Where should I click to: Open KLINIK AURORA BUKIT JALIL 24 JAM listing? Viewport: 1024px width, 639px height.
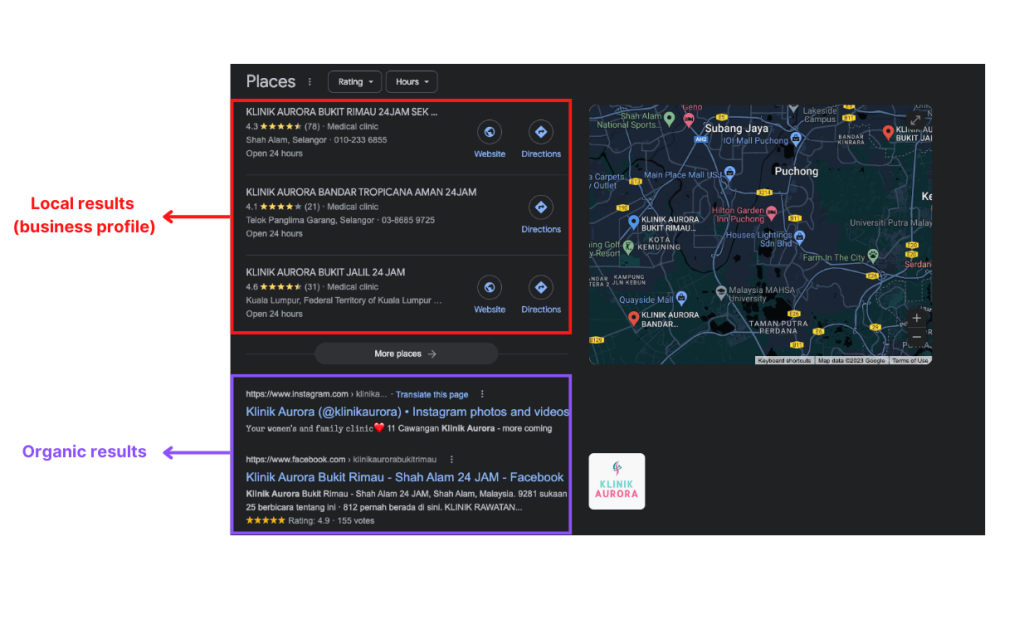(x=325, y=272)
